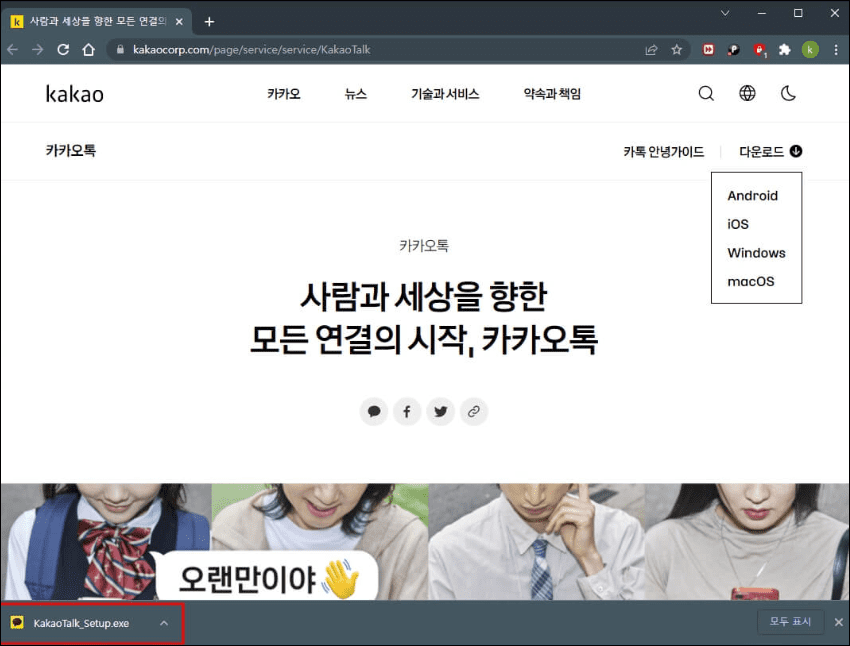The image size is (850, 646).
Task: Click the 오랜만이야 speech bubble image
Action: [269, 578]
